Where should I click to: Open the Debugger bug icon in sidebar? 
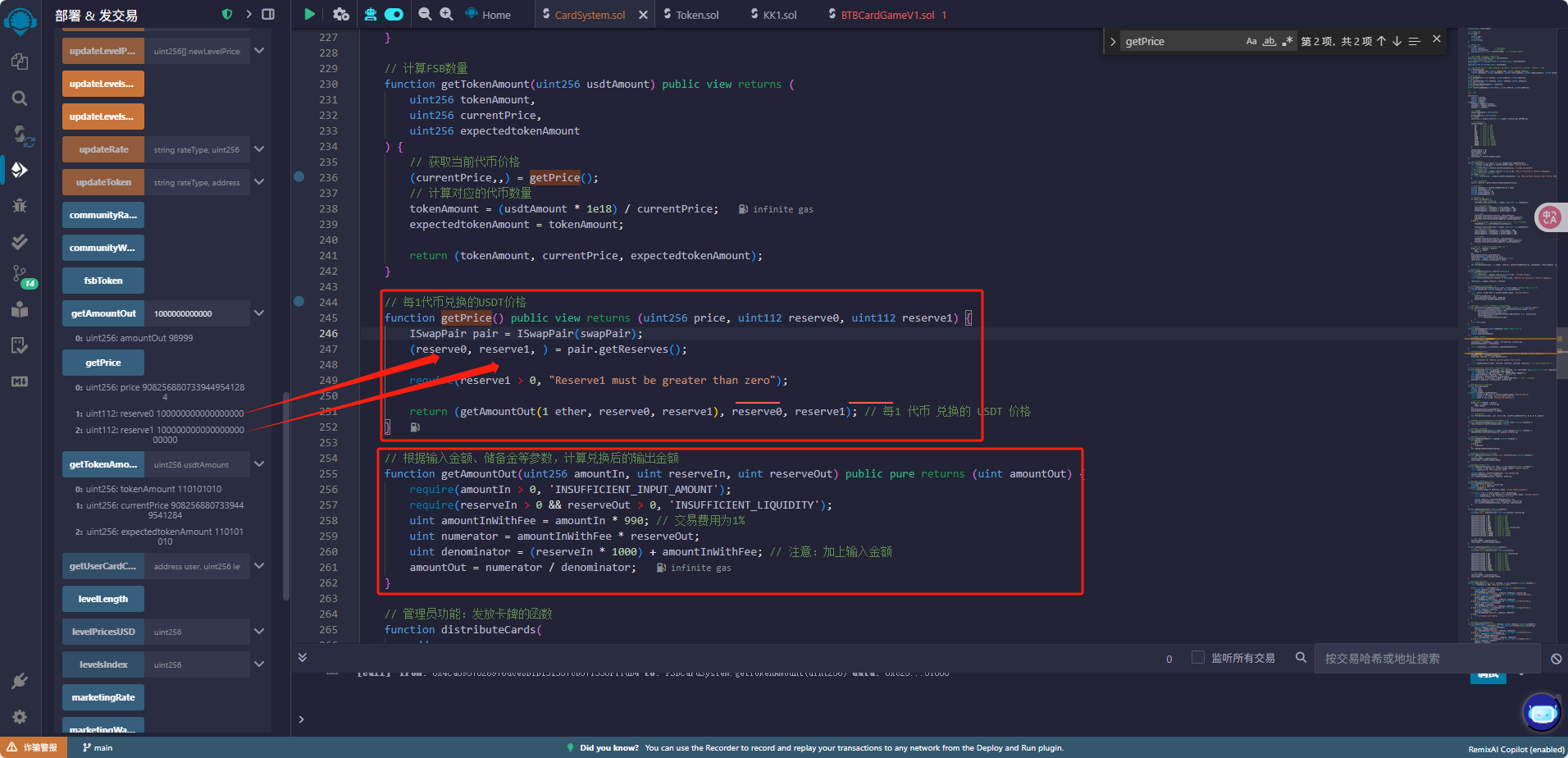20,205
